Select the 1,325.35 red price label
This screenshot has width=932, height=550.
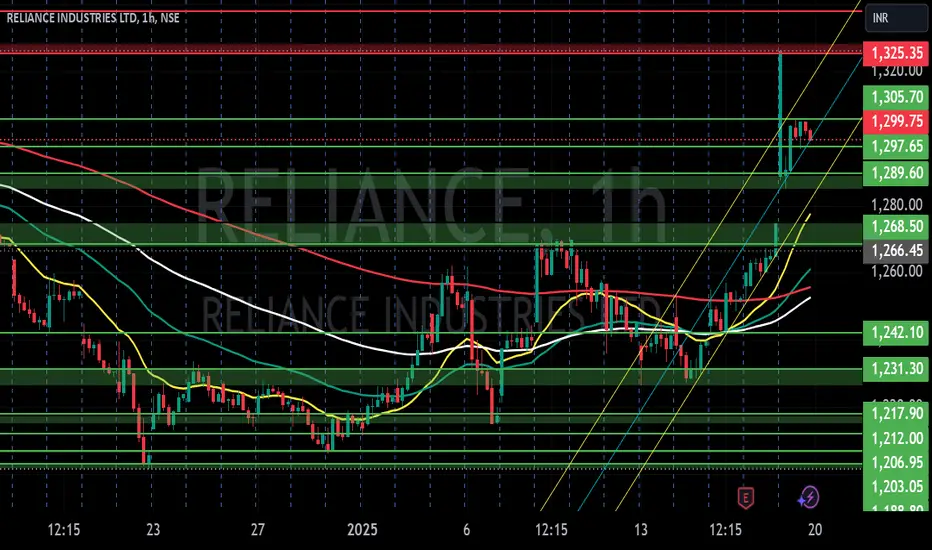coord(896,53)
